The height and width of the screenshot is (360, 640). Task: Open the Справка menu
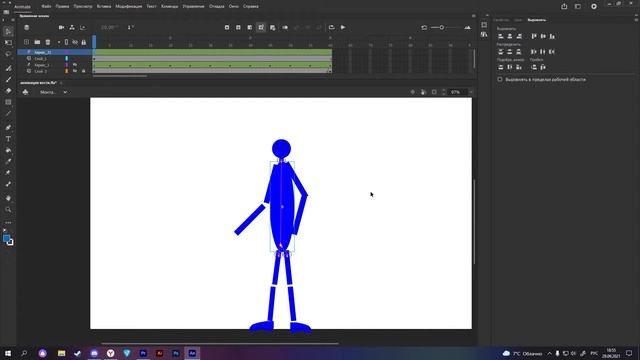pos(251,7)
